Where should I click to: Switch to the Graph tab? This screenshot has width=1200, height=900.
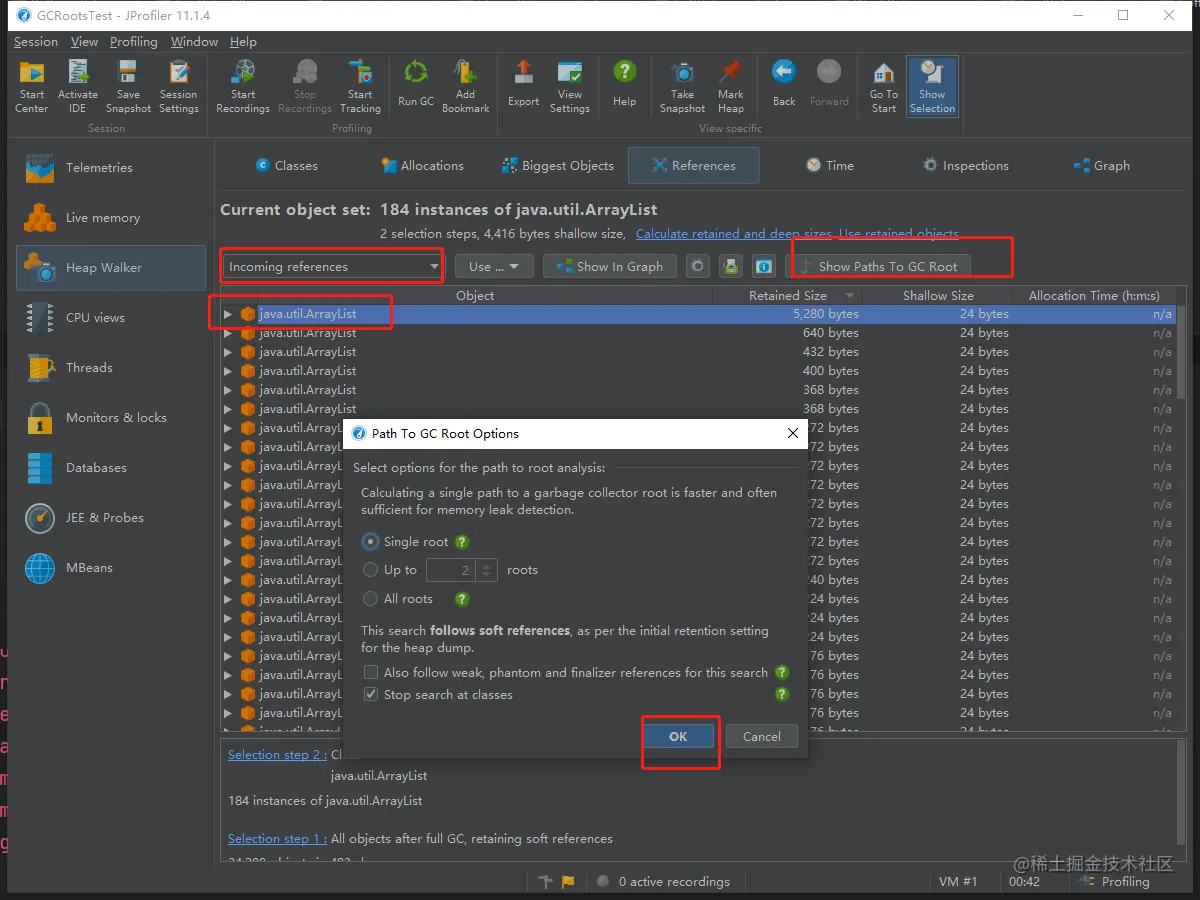[1101, 166]
